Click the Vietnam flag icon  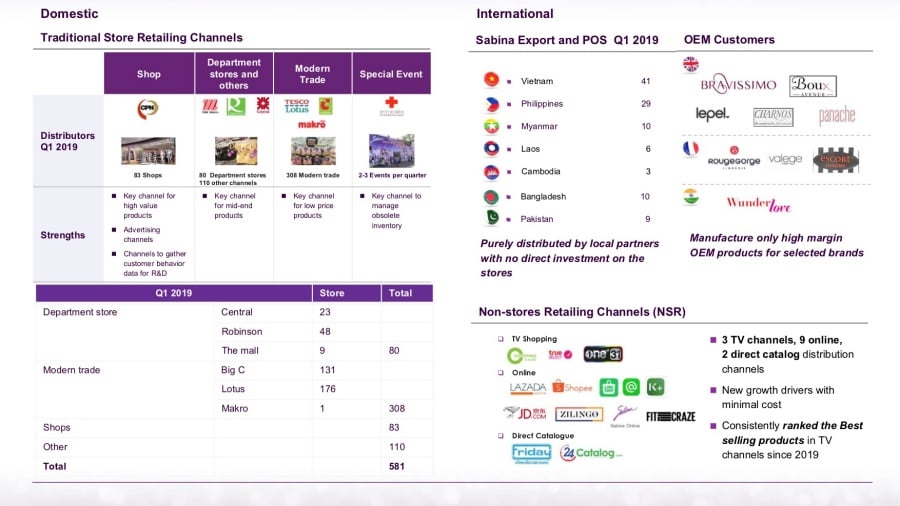pos(491,80)
